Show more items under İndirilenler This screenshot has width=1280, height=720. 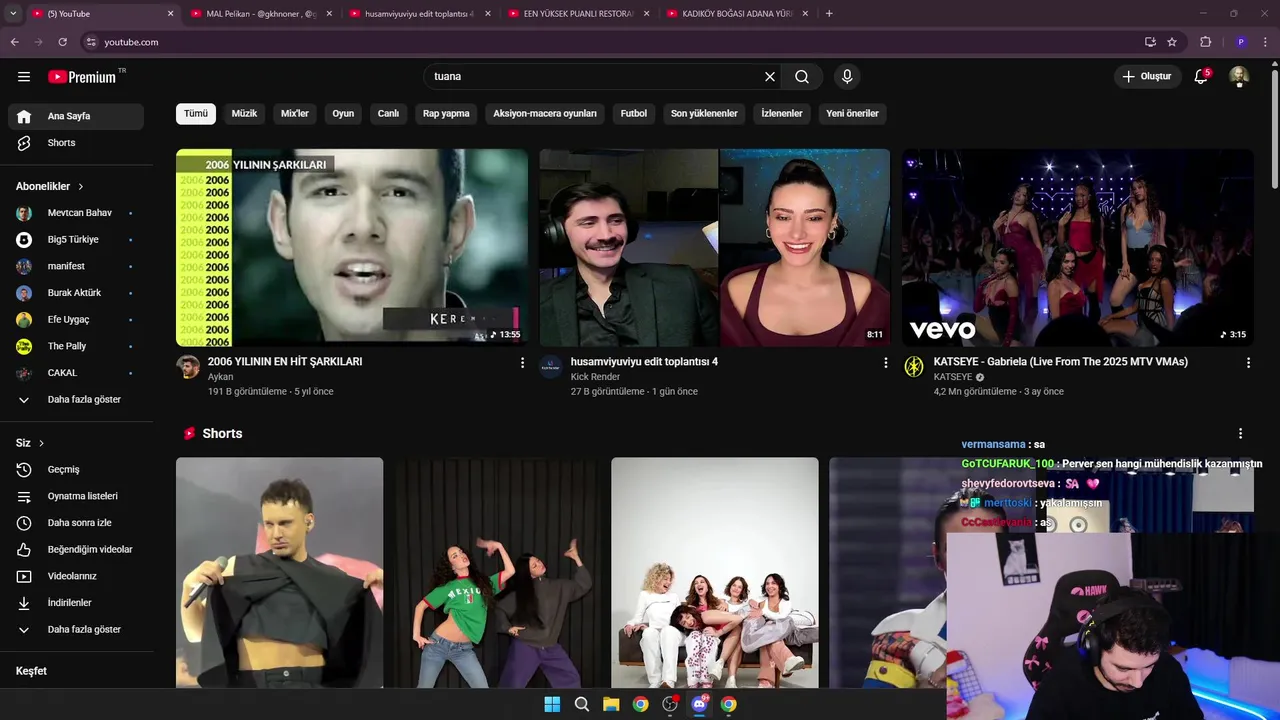(x=76, y=630)
